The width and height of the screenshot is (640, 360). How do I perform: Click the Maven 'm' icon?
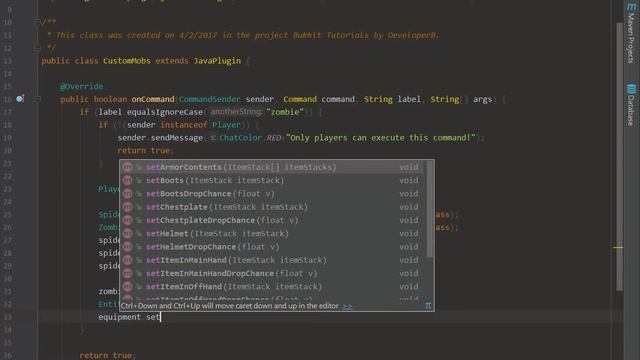pyautogui.click(x=631, y=7)
